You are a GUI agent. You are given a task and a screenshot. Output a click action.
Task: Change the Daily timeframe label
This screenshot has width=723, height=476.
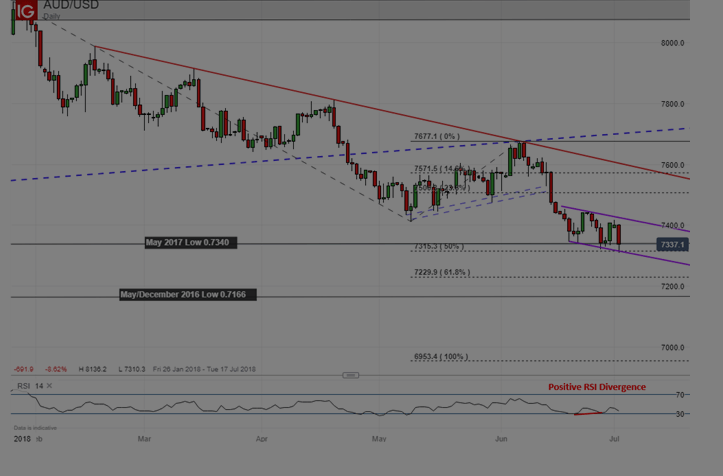click(52, 16)
